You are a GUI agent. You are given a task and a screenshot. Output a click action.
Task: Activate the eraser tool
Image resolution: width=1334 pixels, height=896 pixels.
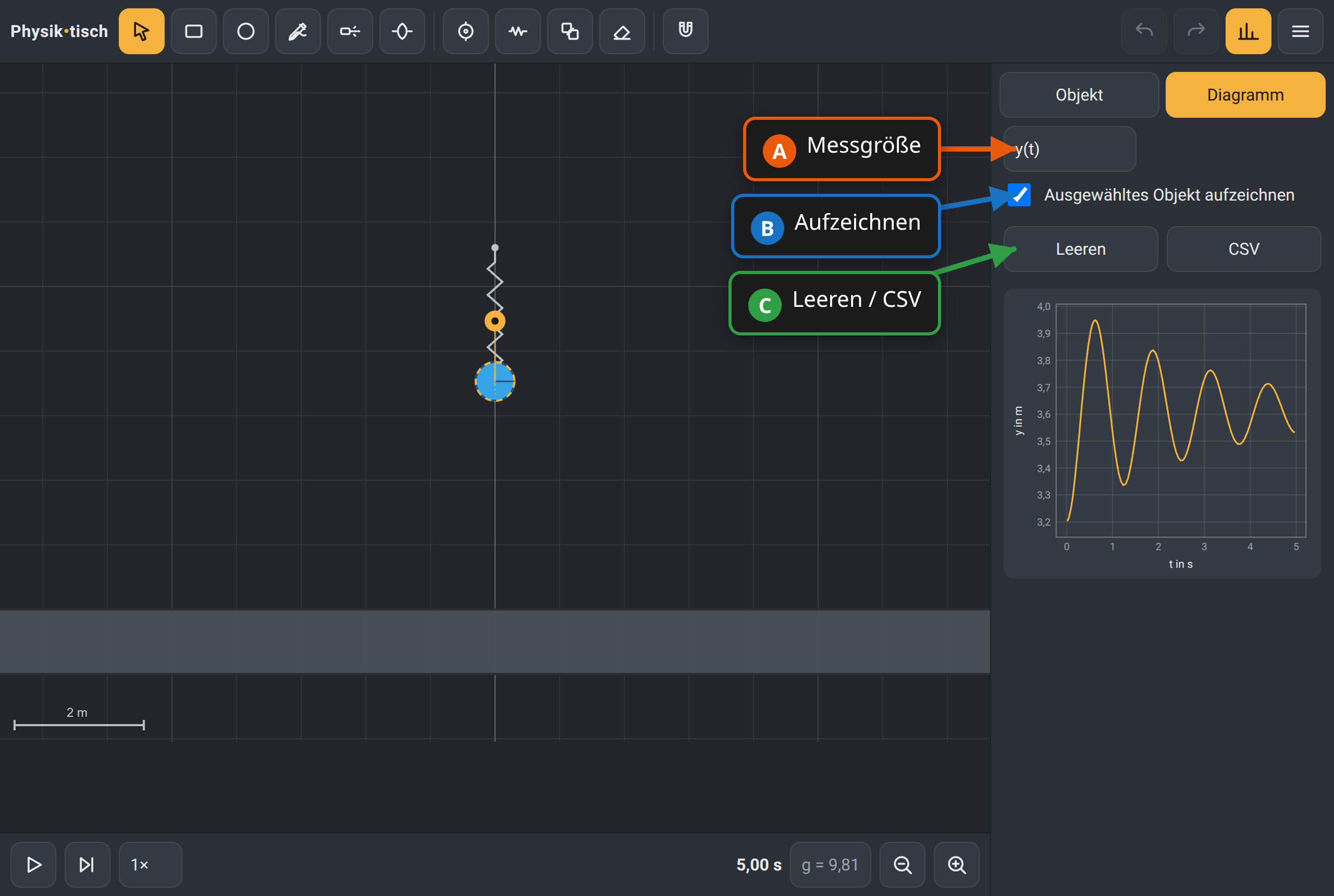coord(622,31)
